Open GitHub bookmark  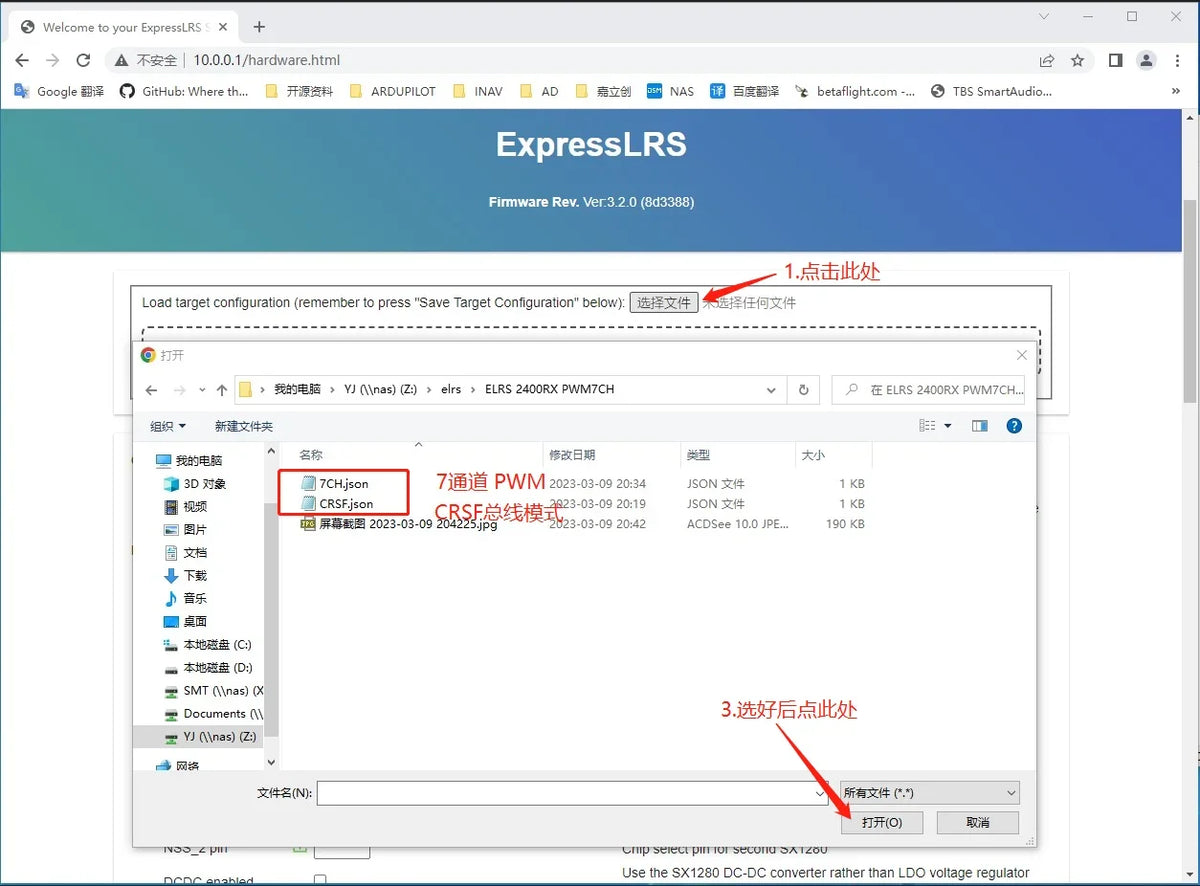coord(184,91)
